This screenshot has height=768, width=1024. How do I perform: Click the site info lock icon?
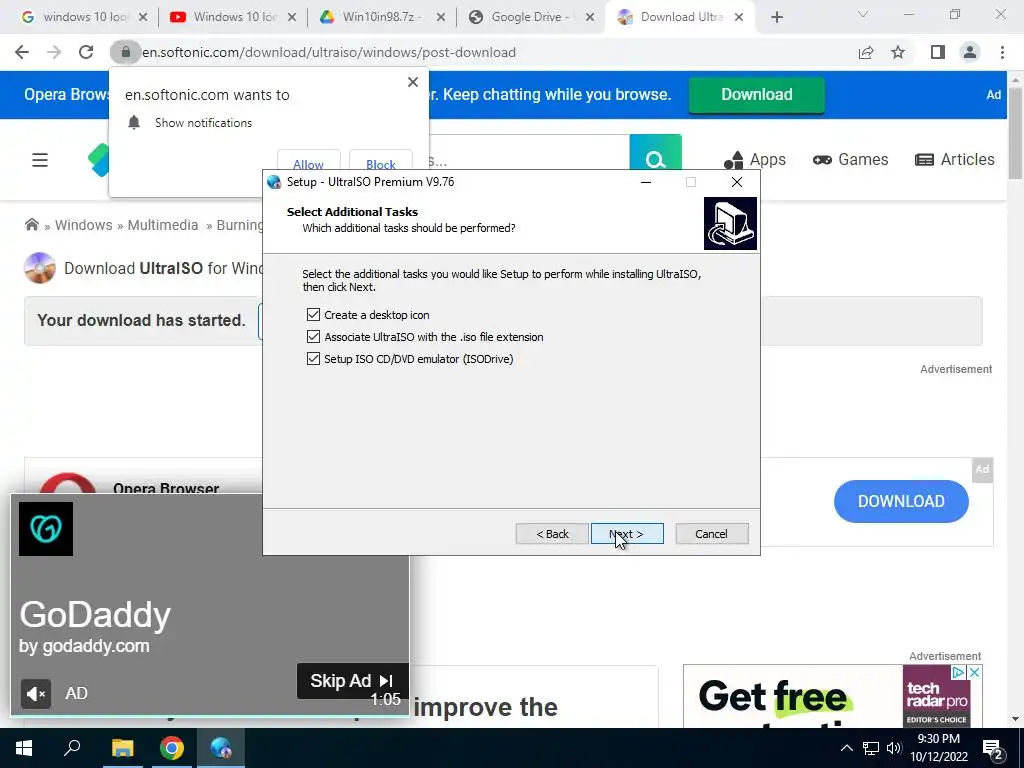click(125, 52)
